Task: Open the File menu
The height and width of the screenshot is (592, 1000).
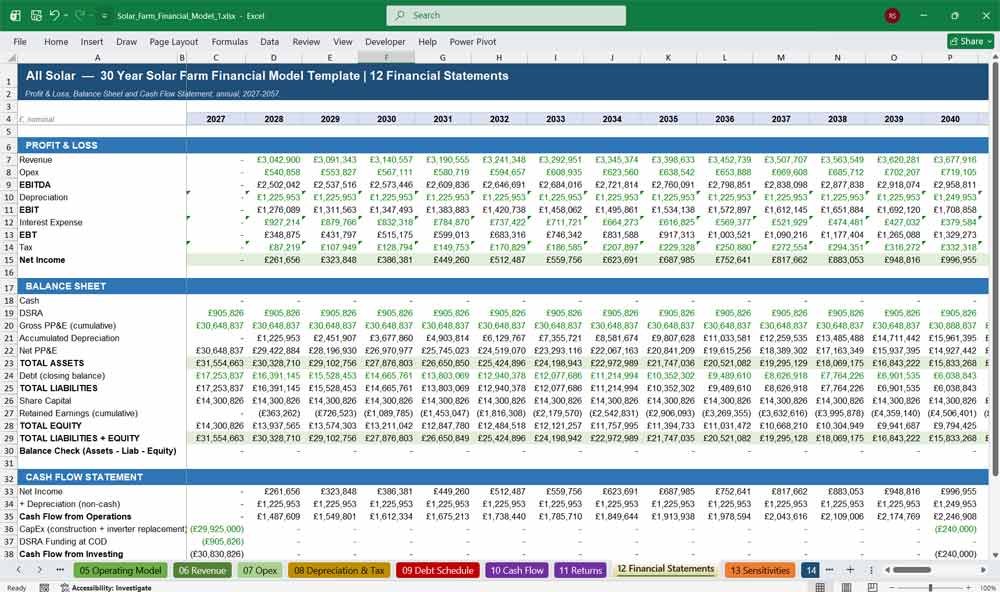Action: click(x=20, y=41)
